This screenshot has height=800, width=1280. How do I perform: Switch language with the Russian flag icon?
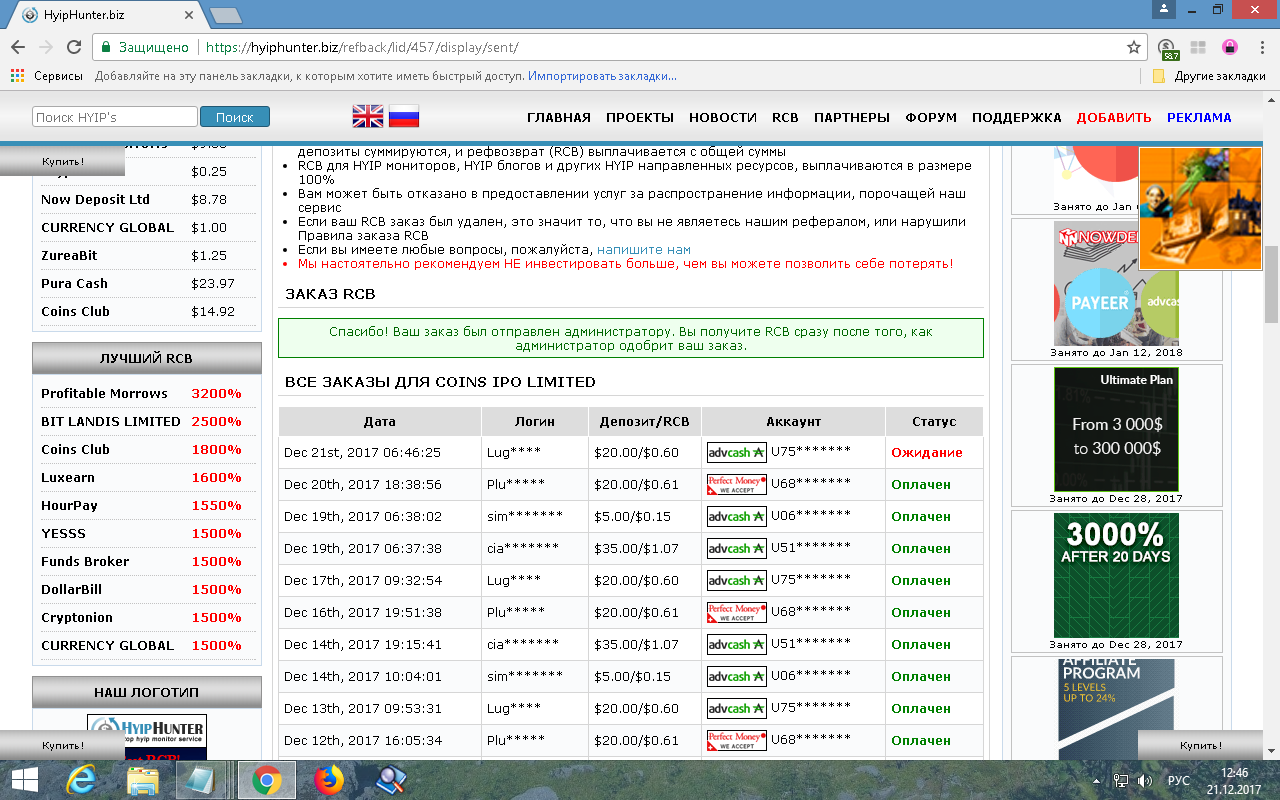(x=404, y=117)
